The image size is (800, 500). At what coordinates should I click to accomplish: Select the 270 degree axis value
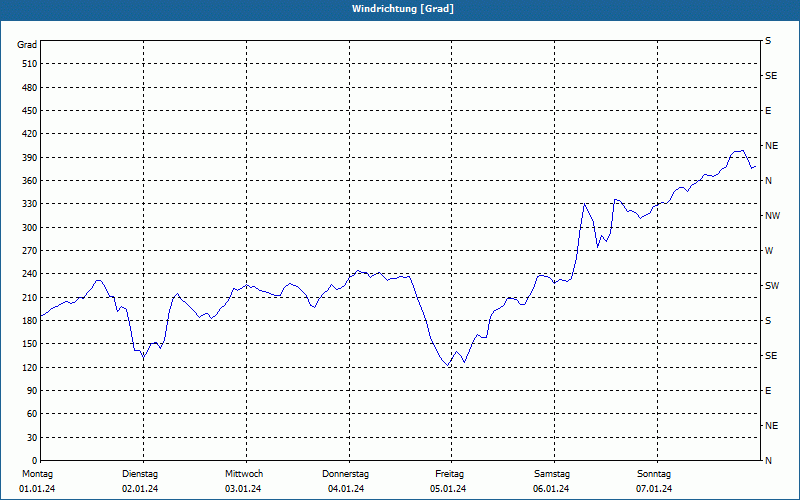(29, 251)
